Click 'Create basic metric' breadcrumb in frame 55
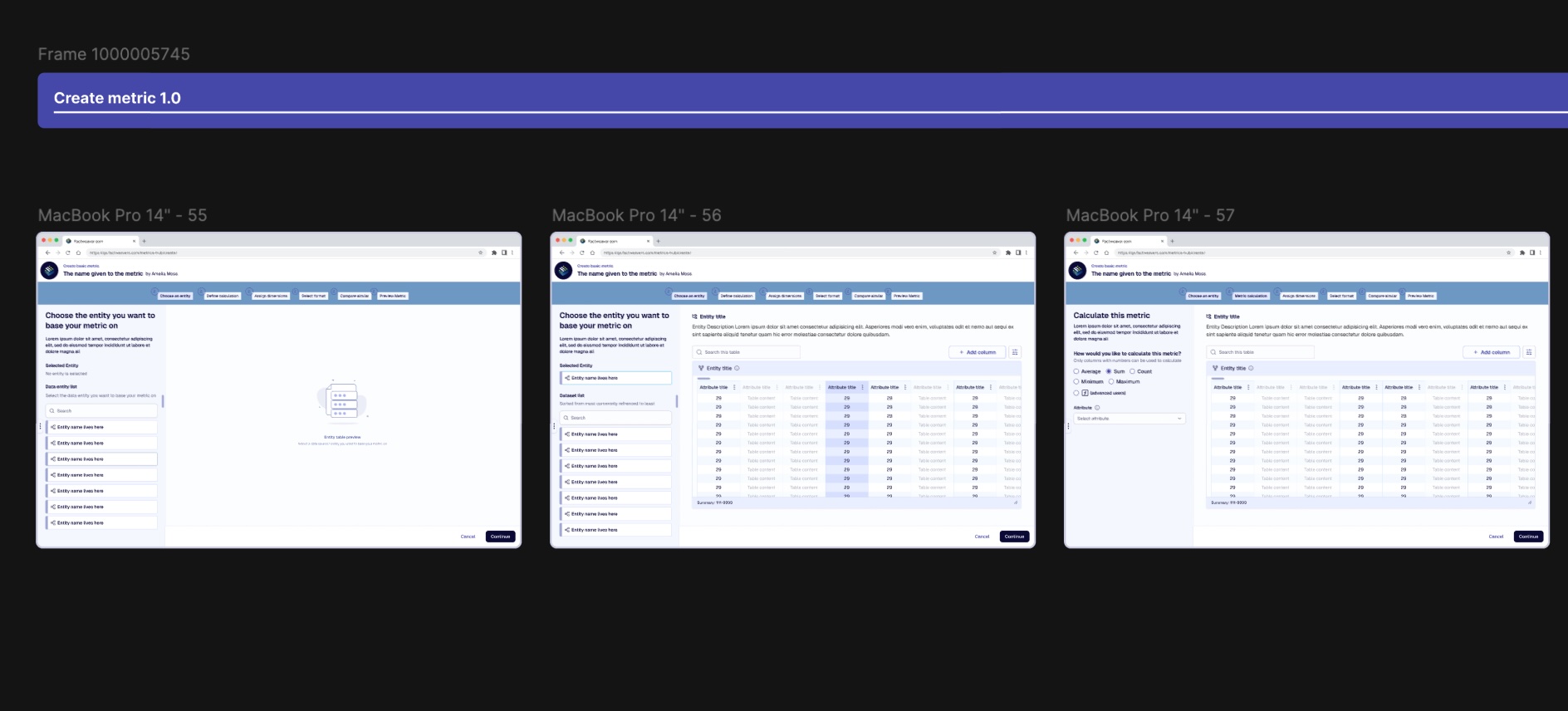 pos(81,266)
